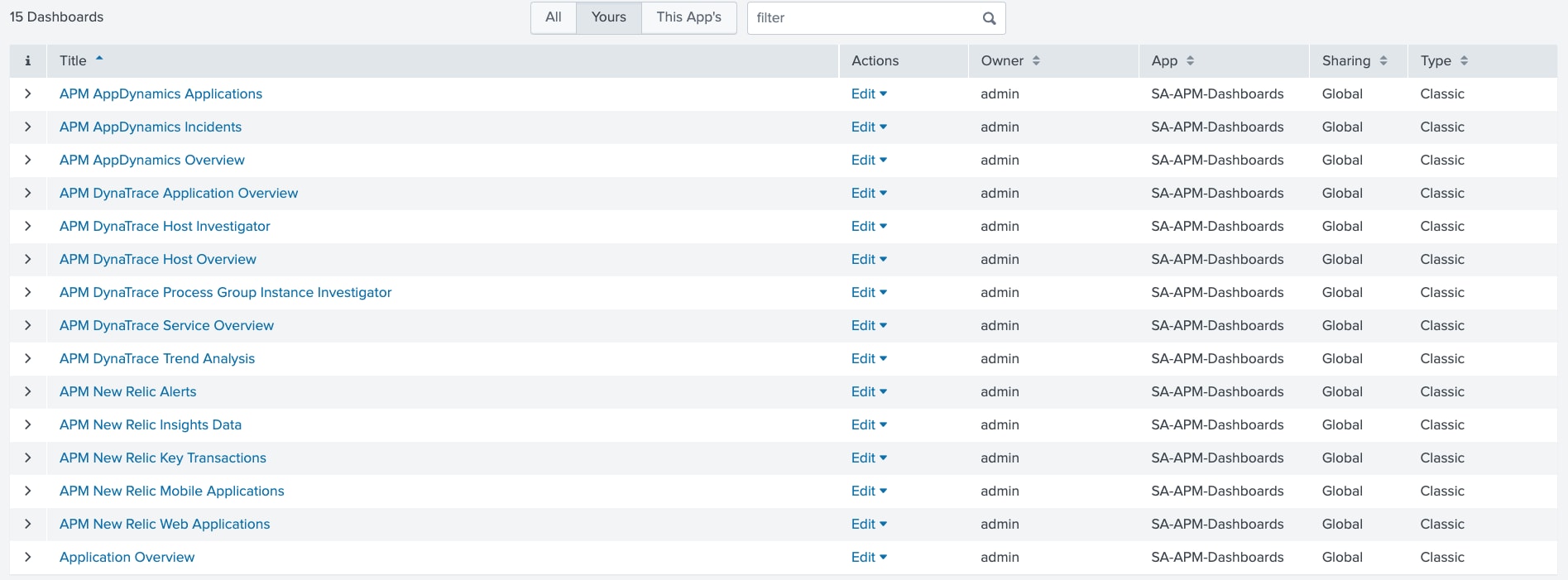Screen dimensions: 1568x580
Task: Open APM DynaTrace Service Overview dashboard
Action: point(166,325)
